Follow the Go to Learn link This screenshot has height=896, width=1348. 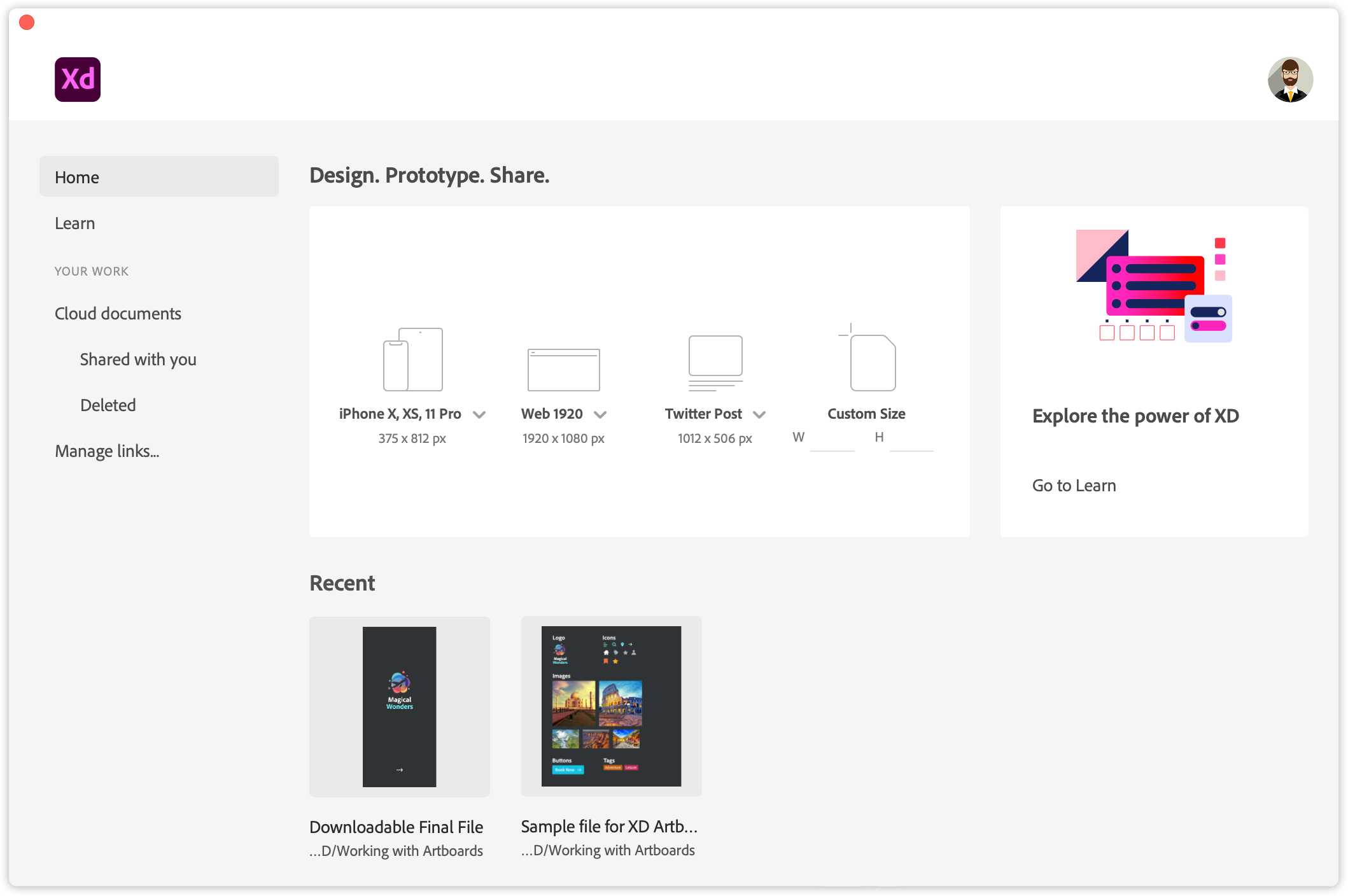tap(1074, 485)
